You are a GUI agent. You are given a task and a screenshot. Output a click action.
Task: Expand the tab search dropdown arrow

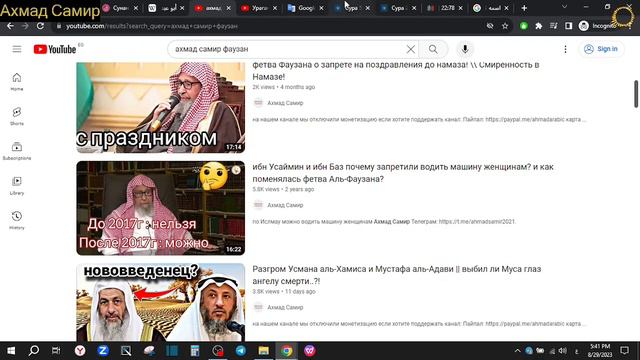tap(564, 7)
